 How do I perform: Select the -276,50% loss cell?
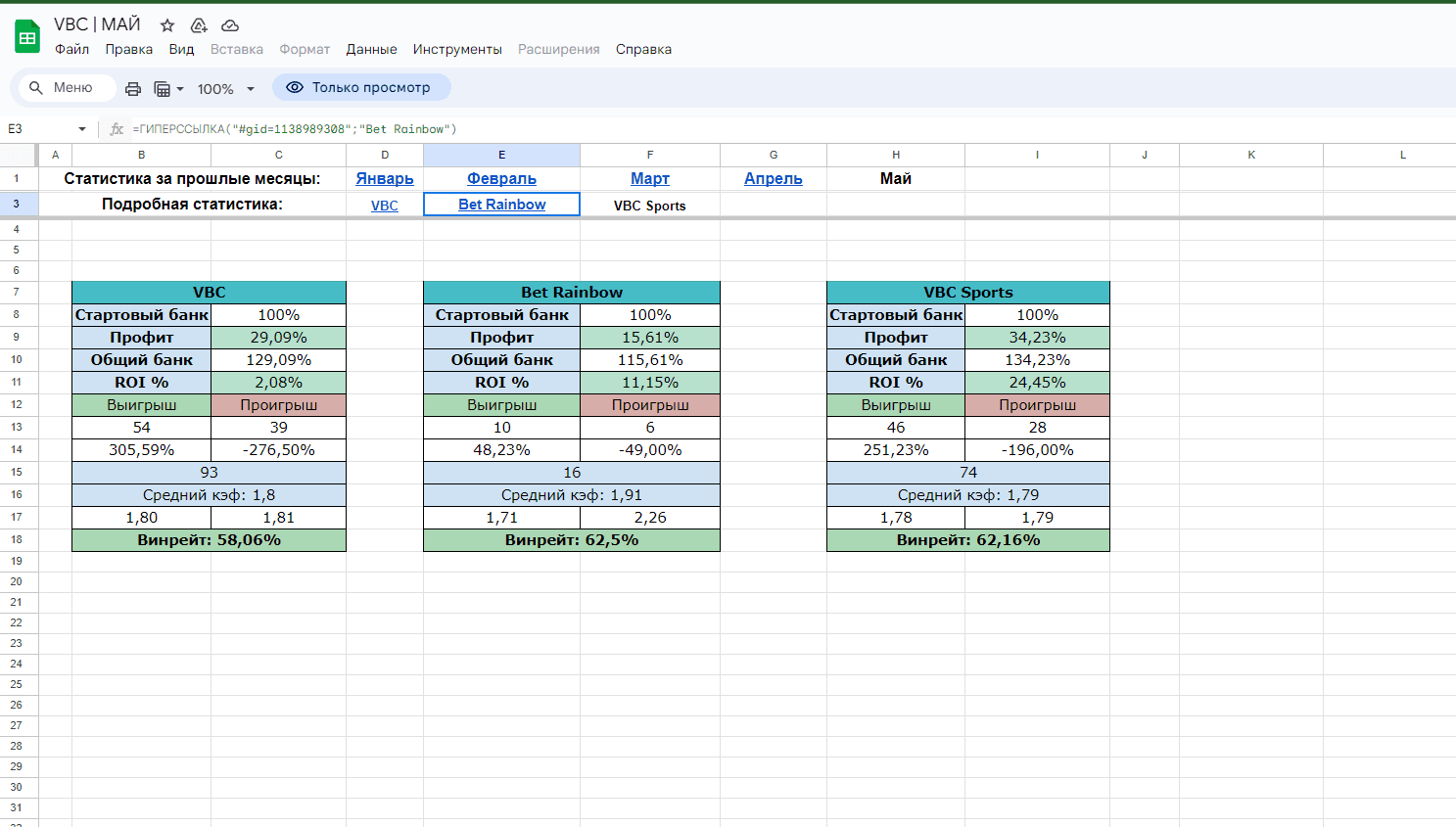[x=279, y=450]
